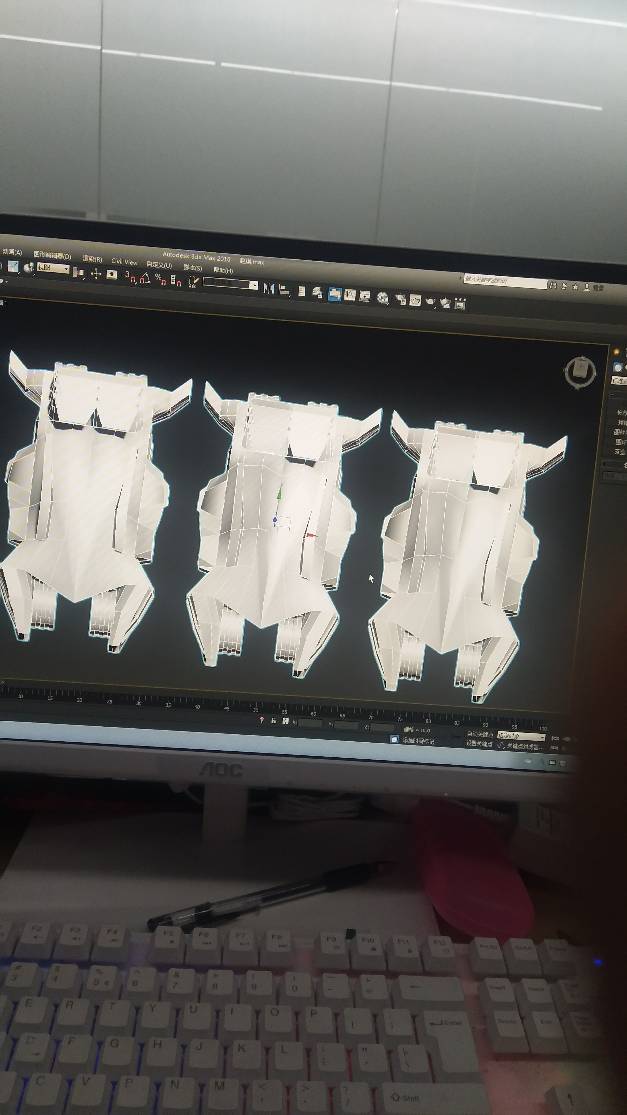627x1115 pixels.
Task: Open the Customize menu
Action: [159, 265]
